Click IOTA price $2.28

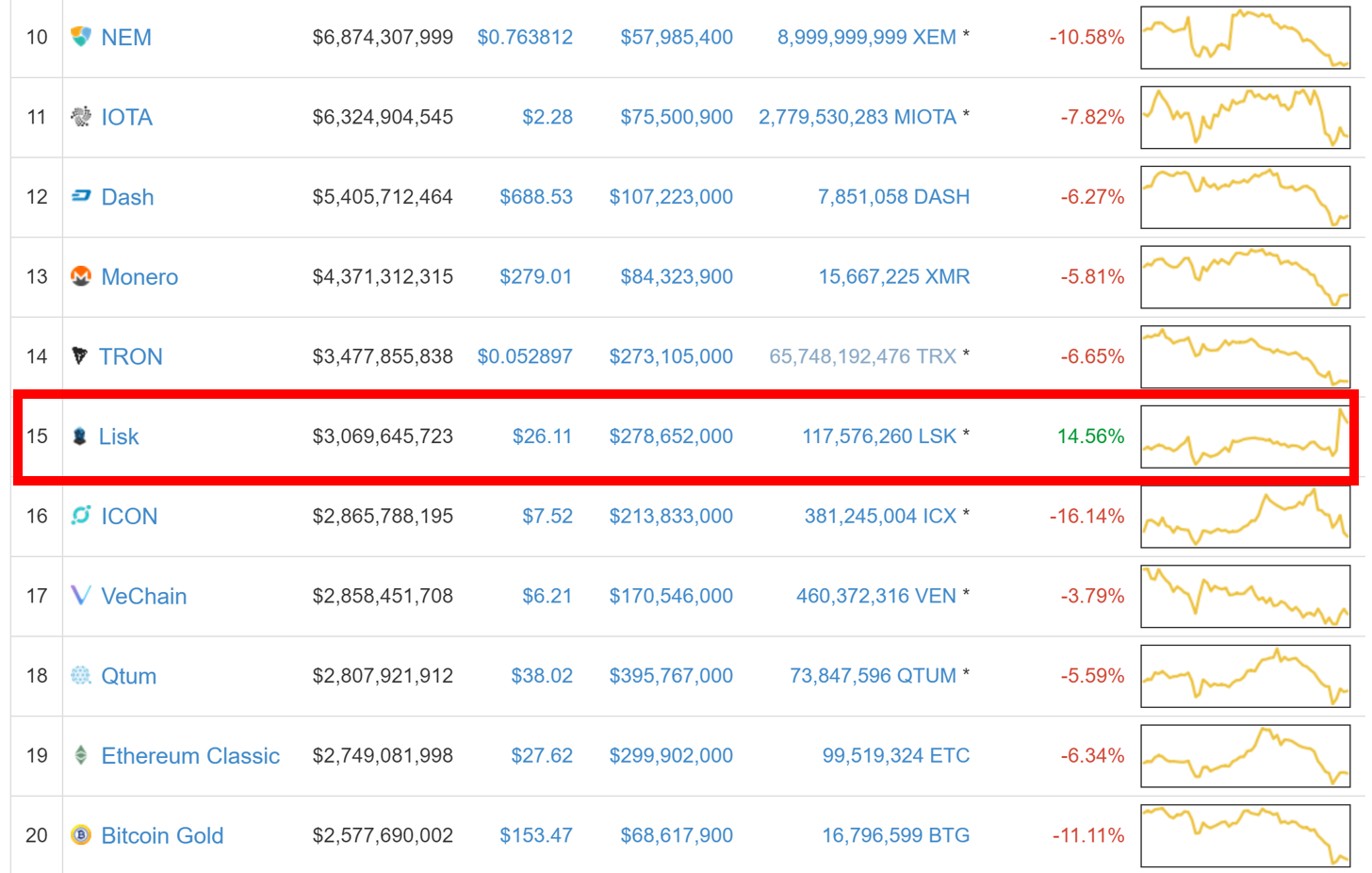tap(547, 117)
